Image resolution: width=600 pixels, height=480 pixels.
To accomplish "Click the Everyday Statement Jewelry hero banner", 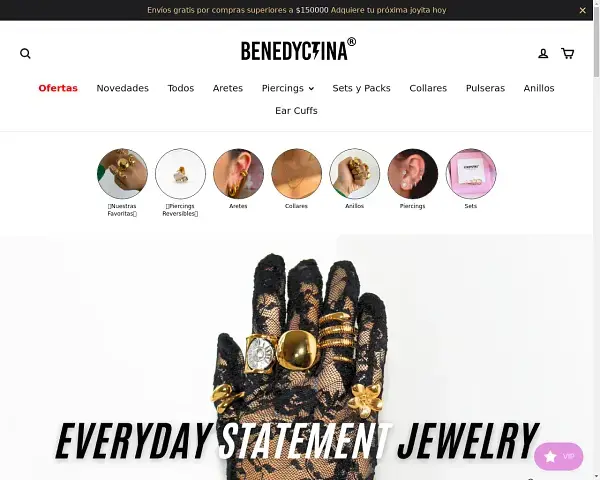I will (296, 357).
